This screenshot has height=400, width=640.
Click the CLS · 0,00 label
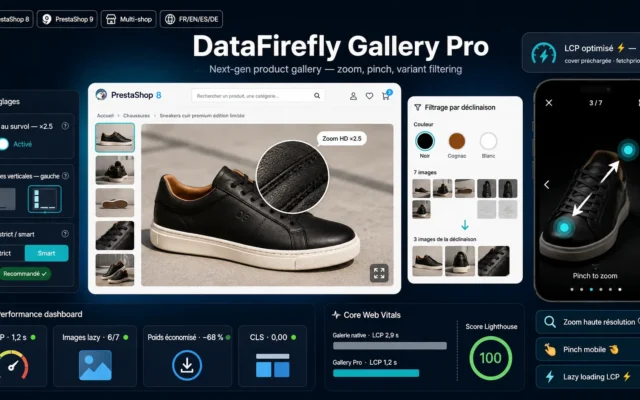click(x=268, y=338)
